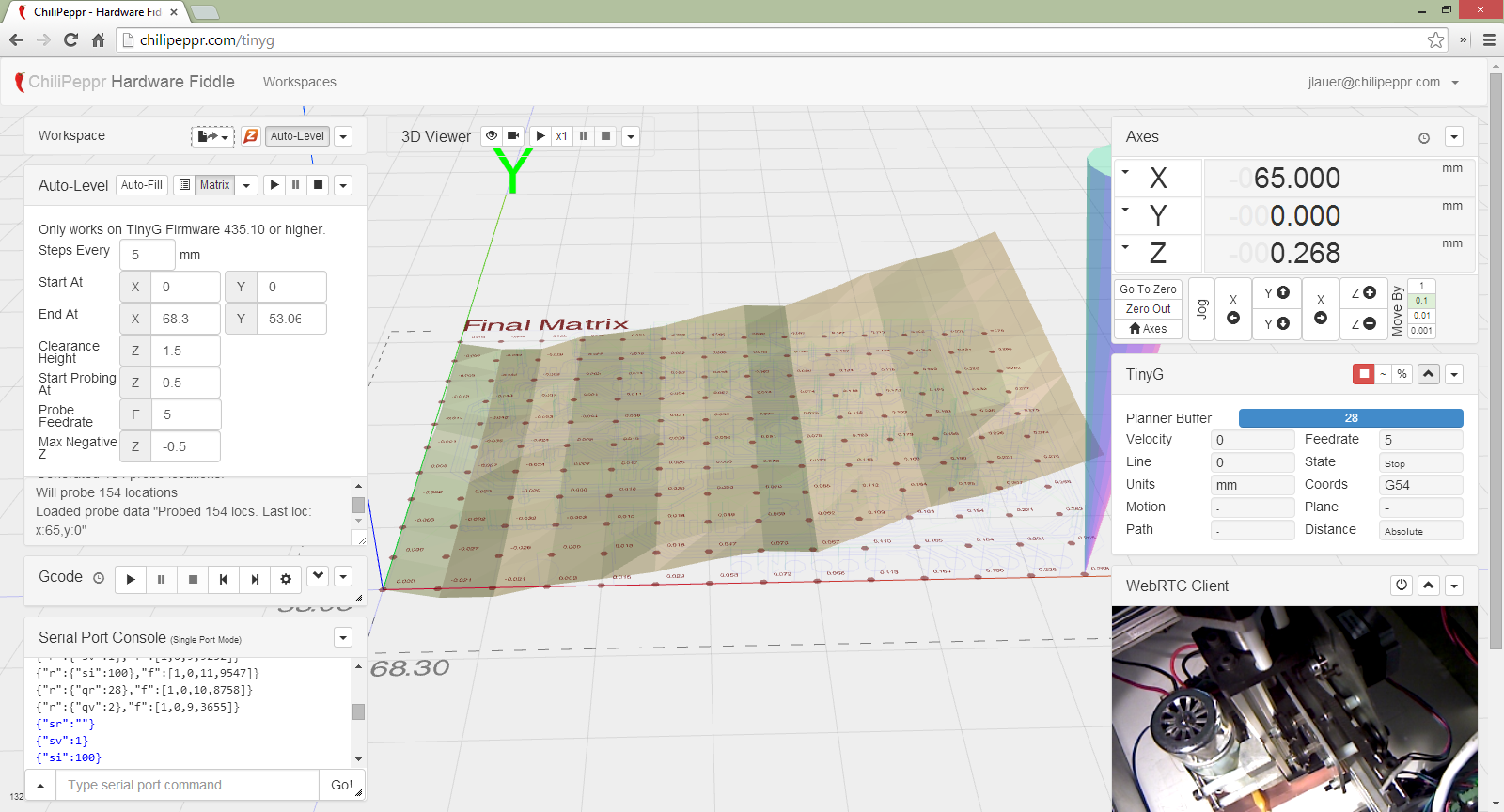This screenshot has width=1504, height=812.
Task: Click the Planner Buffer progress bar
Action: [x=1351, y=418]
